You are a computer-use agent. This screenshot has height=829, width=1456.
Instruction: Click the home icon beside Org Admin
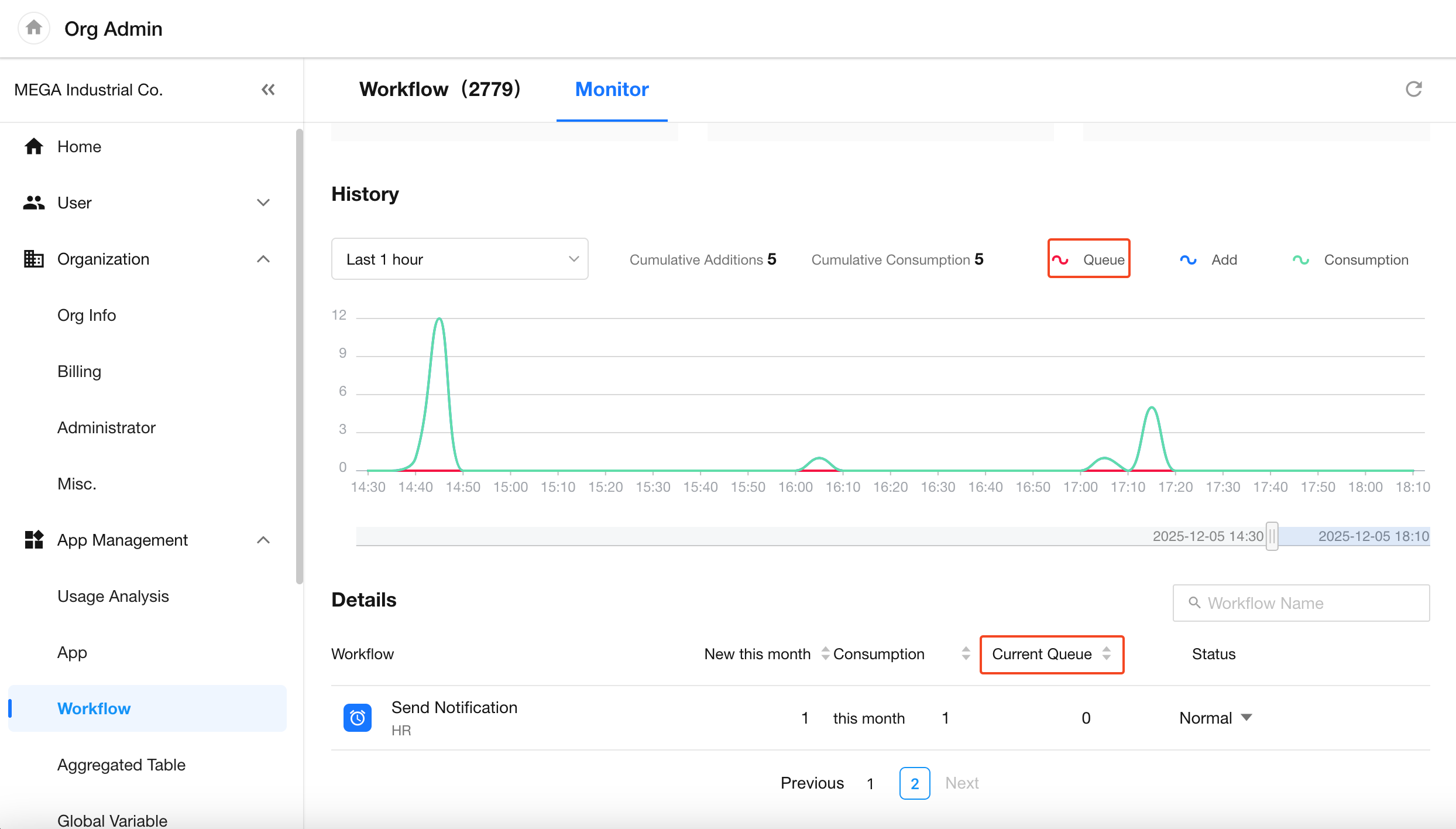tap(34, 28)
